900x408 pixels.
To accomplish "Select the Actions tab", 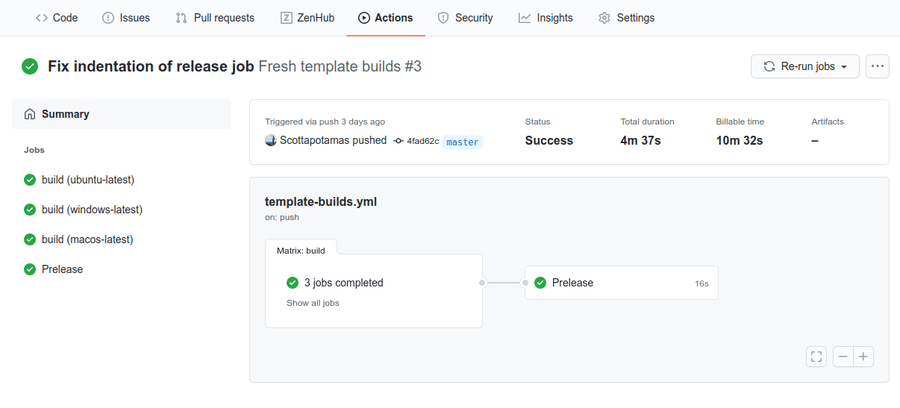I will tap(385, 18).
